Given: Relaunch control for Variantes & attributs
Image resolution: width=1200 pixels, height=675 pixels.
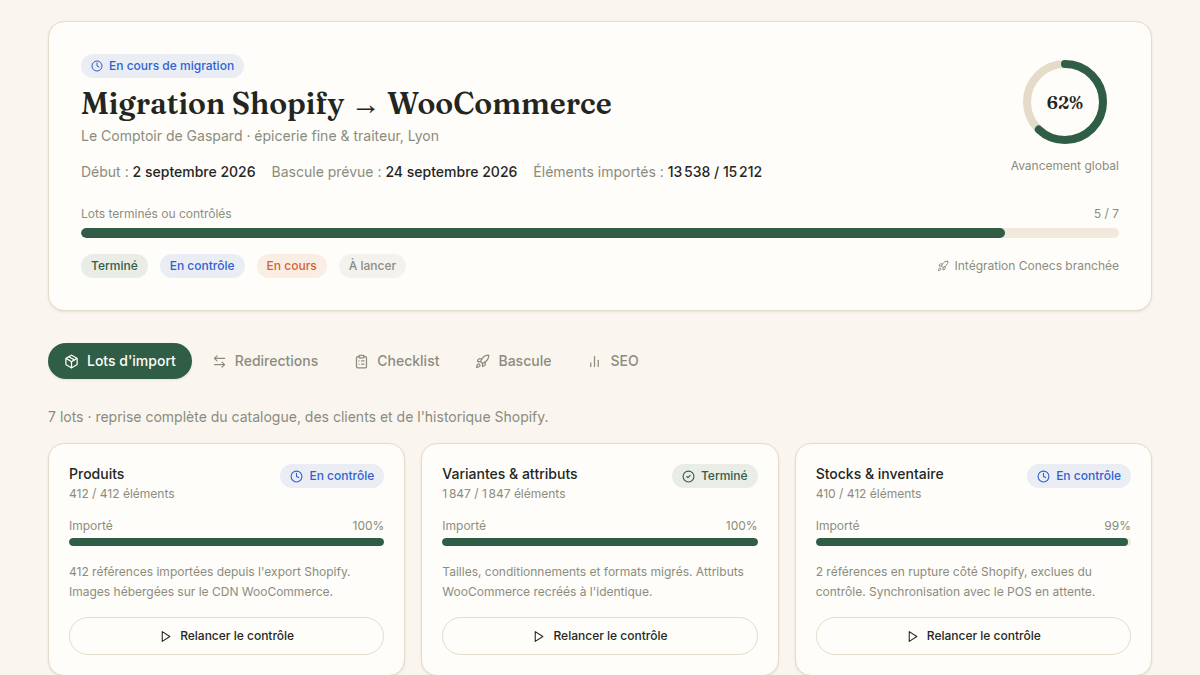Looking at the screenshot, I should pyautogui.click(x=600, y=636).
